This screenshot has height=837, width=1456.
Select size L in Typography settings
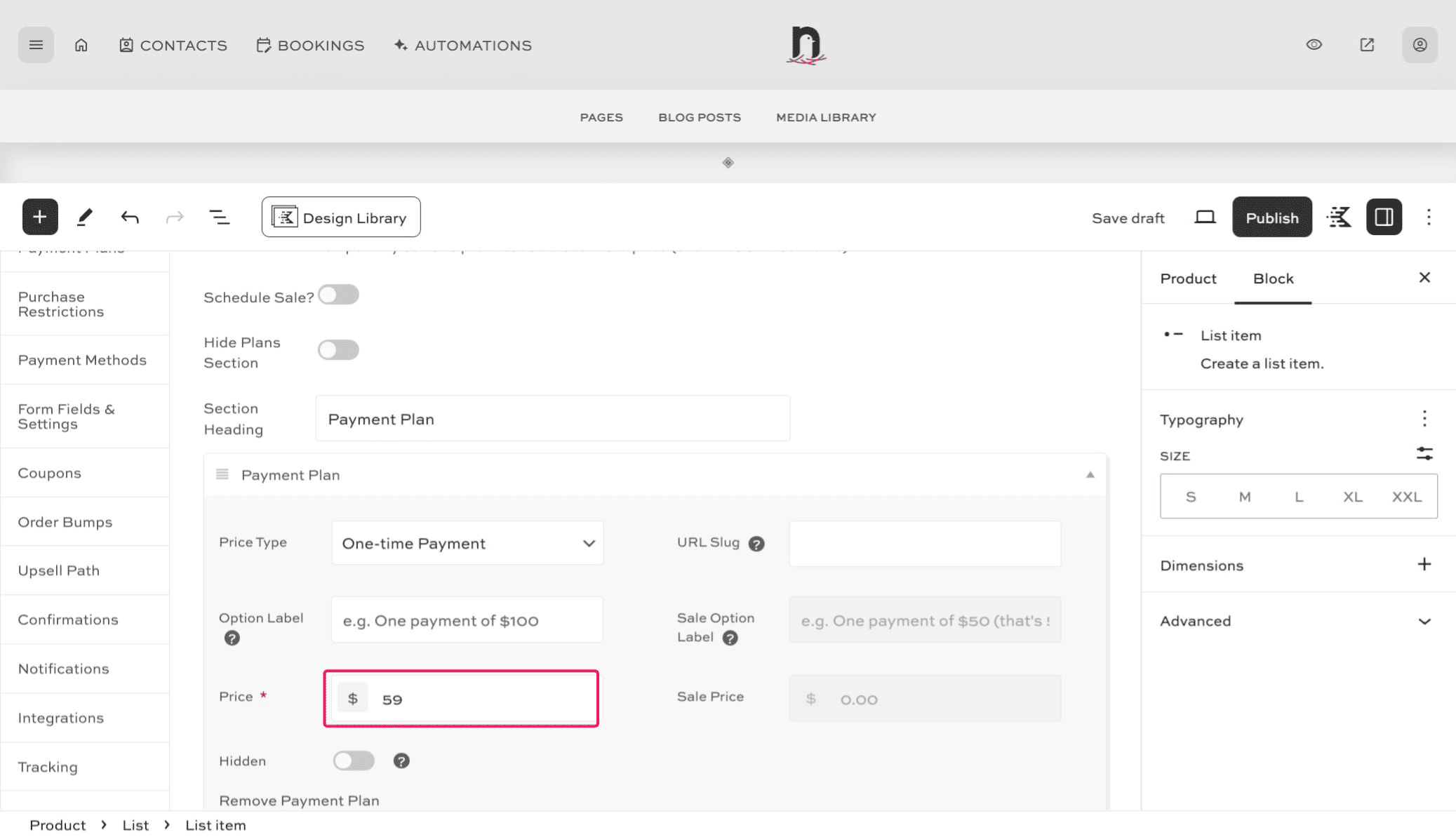click(x=1299, y=496)
